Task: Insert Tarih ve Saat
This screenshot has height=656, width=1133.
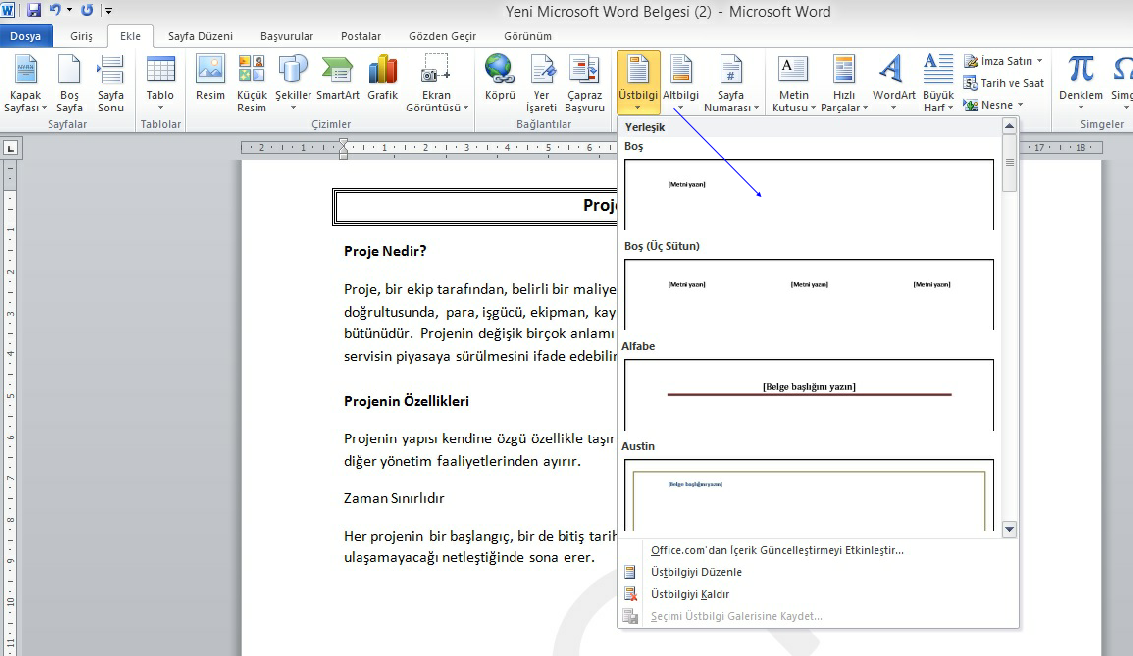Action: pyautogui.click(x=1004, y=83)
